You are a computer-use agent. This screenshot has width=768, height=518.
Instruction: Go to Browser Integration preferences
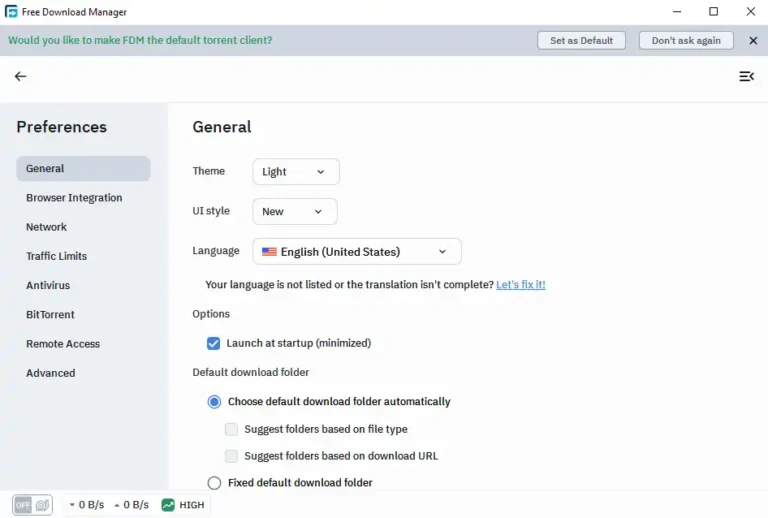click(74, 198)
